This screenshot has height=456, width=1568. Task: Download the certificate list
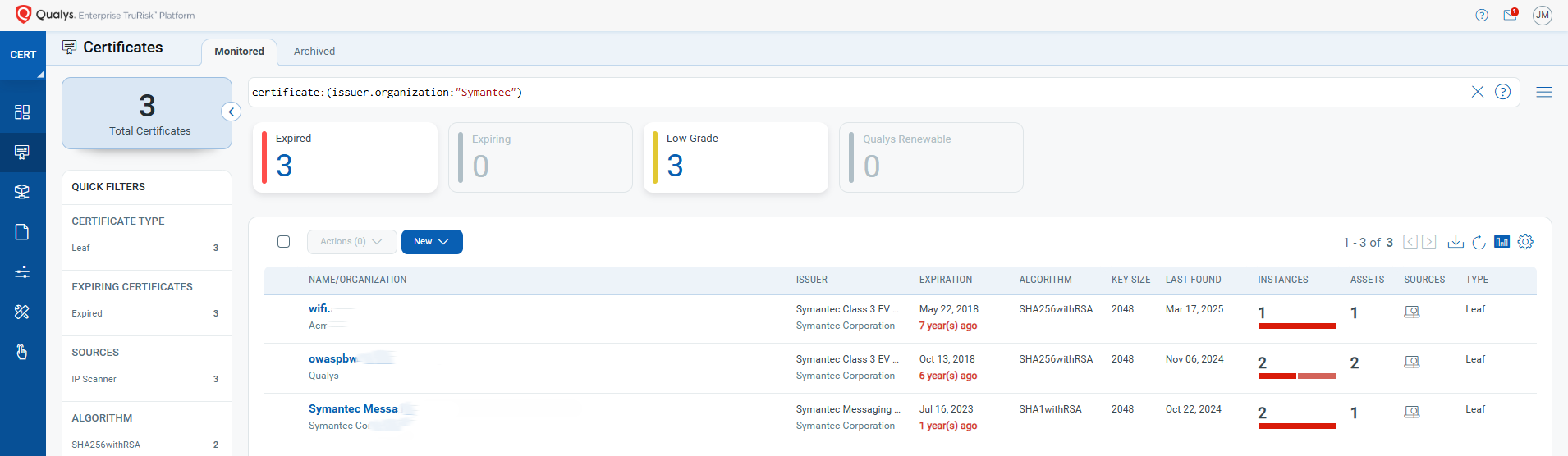coord(1456,242)
